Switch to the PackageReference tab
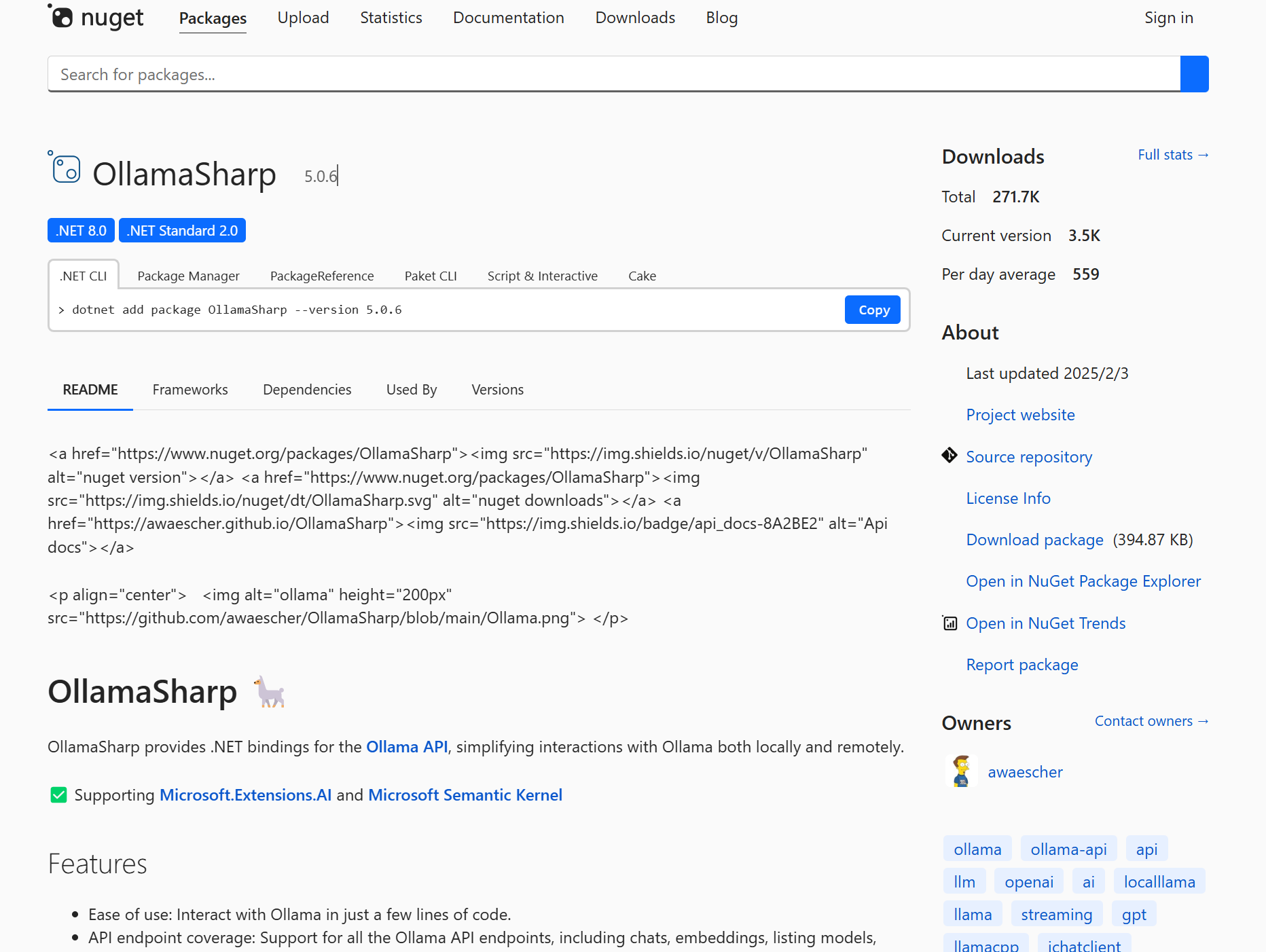Image resolution: width=1266 pixels, height=952 pixels. click(322, 276)
